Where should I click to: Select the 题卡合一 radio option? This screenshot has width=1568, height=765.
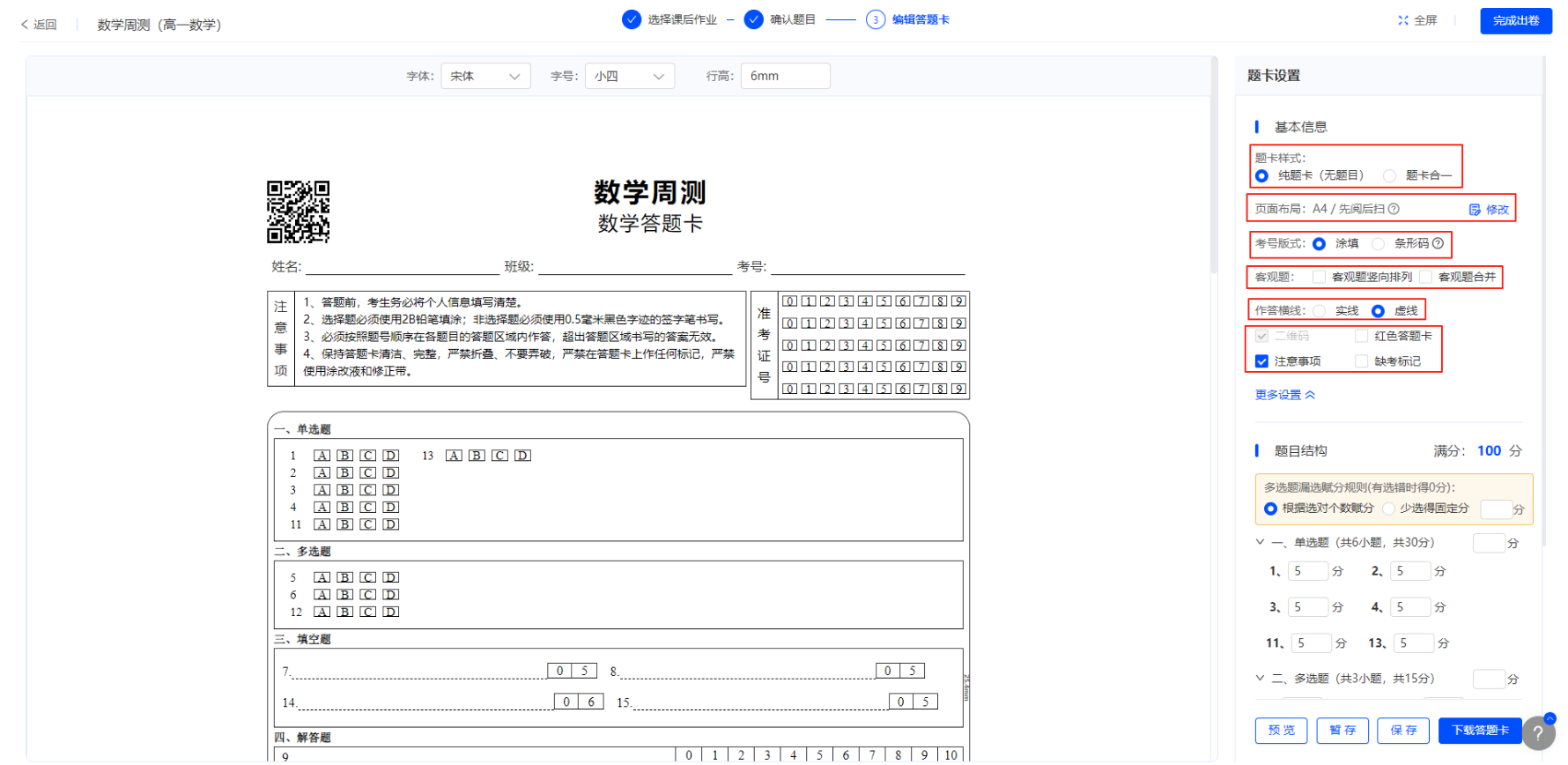tap(1389, 176)
